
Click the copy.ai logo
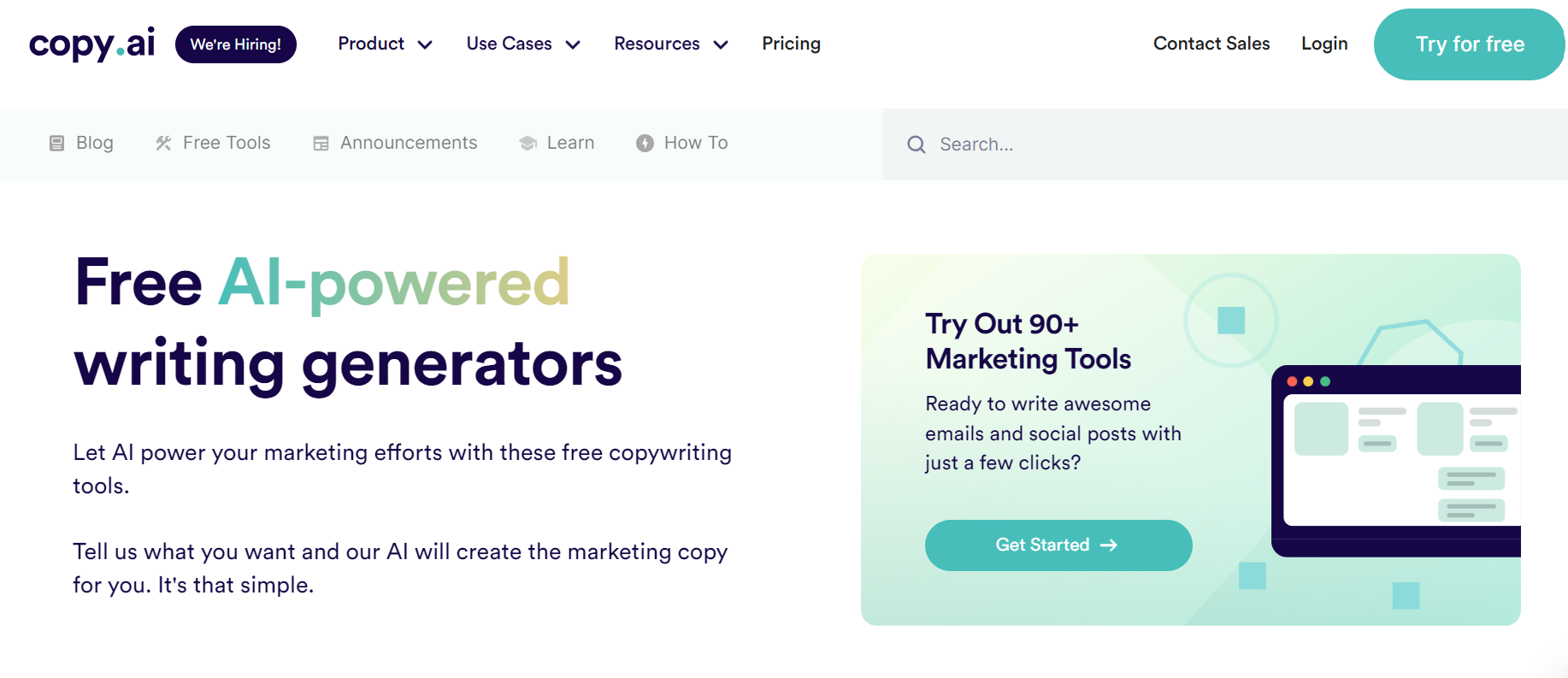click(x=92, y=44)
